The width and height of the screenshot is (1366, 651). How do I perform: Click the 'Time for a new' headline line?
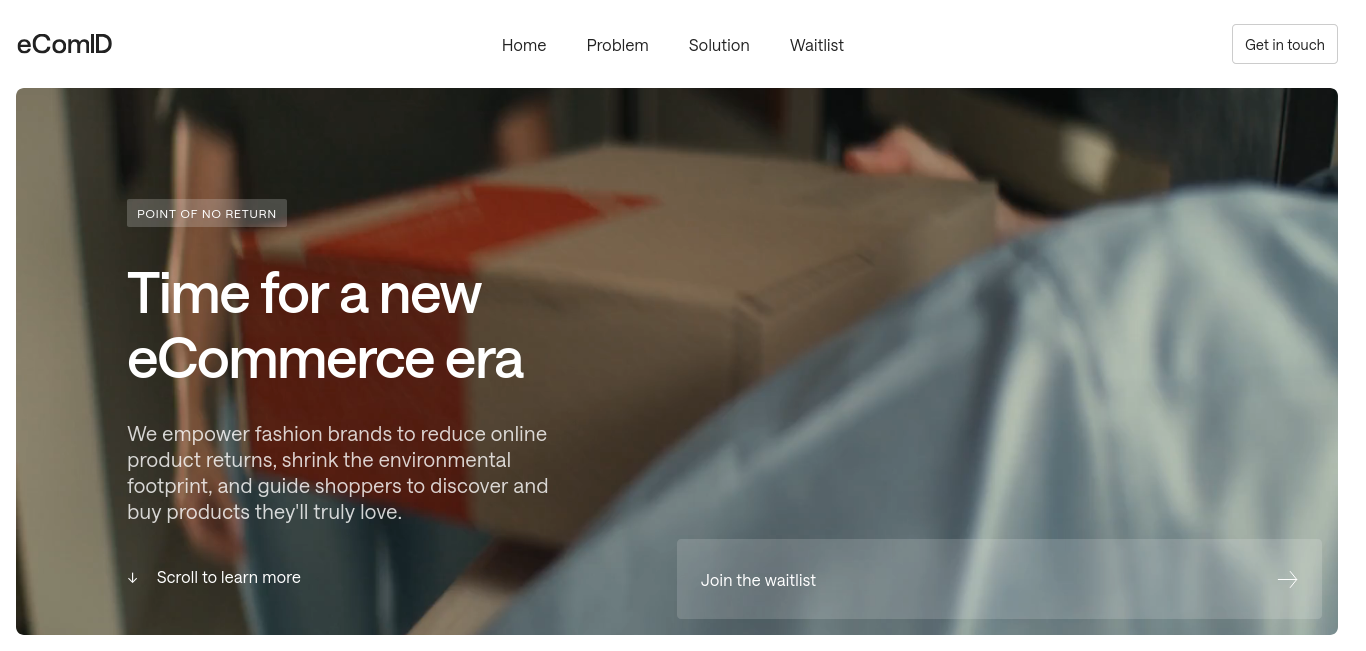click(305, 293)
